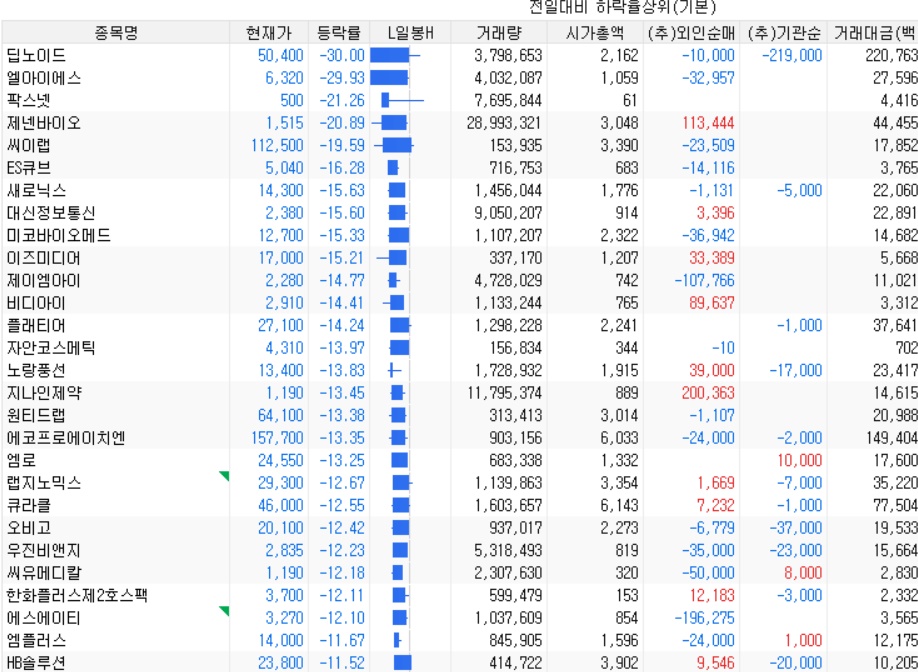Image resolution: width=918 pixels, height=672 pixels.
Task: Click the foreign net value 113,444
Action: 707,123
